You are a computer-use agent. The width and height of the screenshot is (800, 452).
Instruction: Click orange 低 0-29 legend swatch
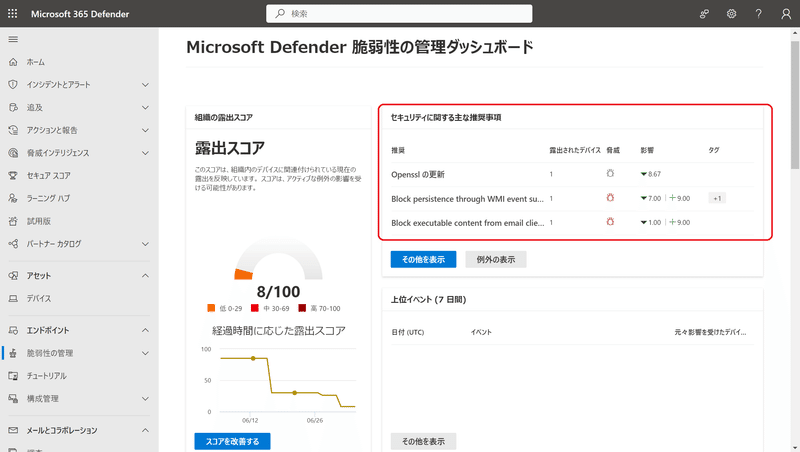click(x=211, y=308)
